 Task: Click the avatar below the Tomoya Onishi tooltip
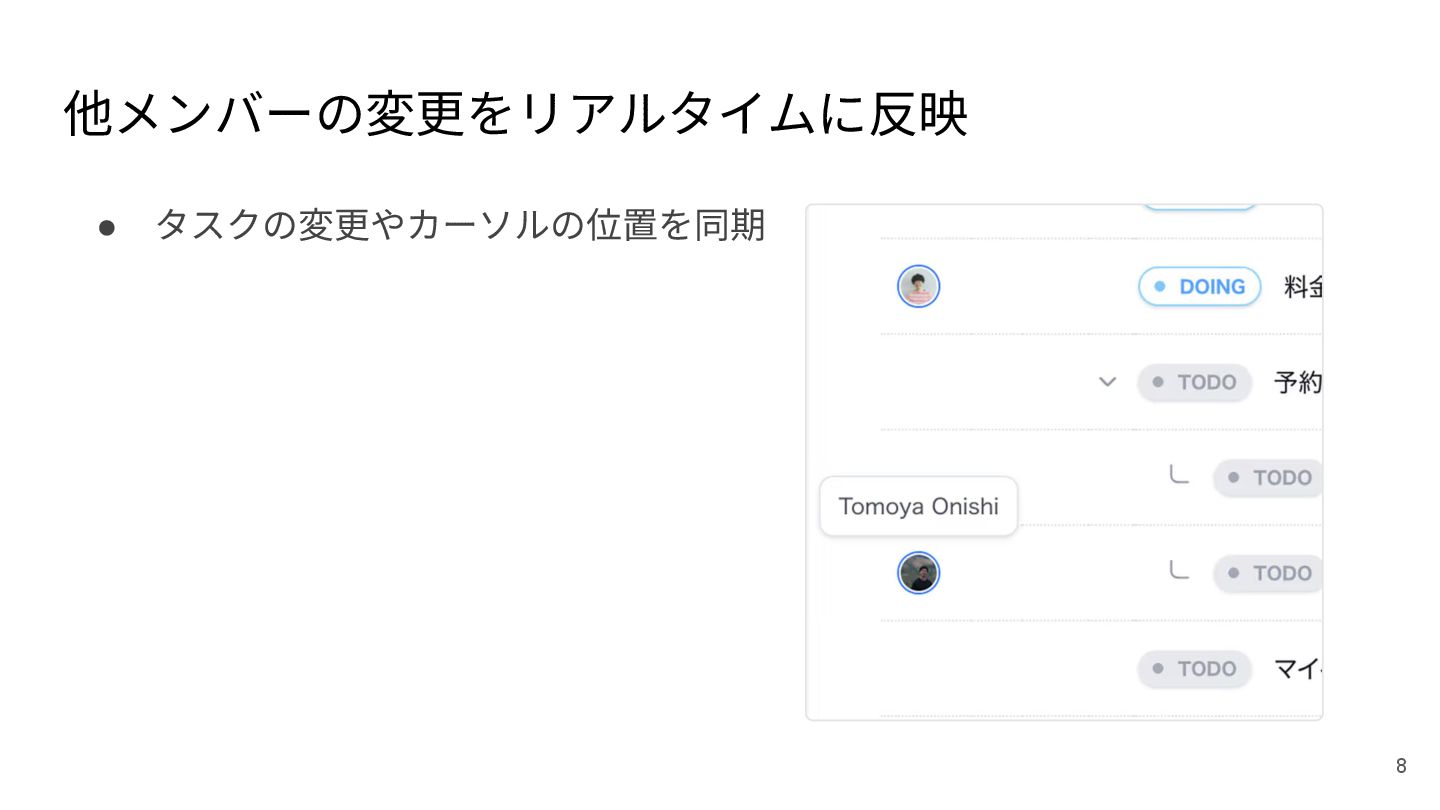[918, 573]
